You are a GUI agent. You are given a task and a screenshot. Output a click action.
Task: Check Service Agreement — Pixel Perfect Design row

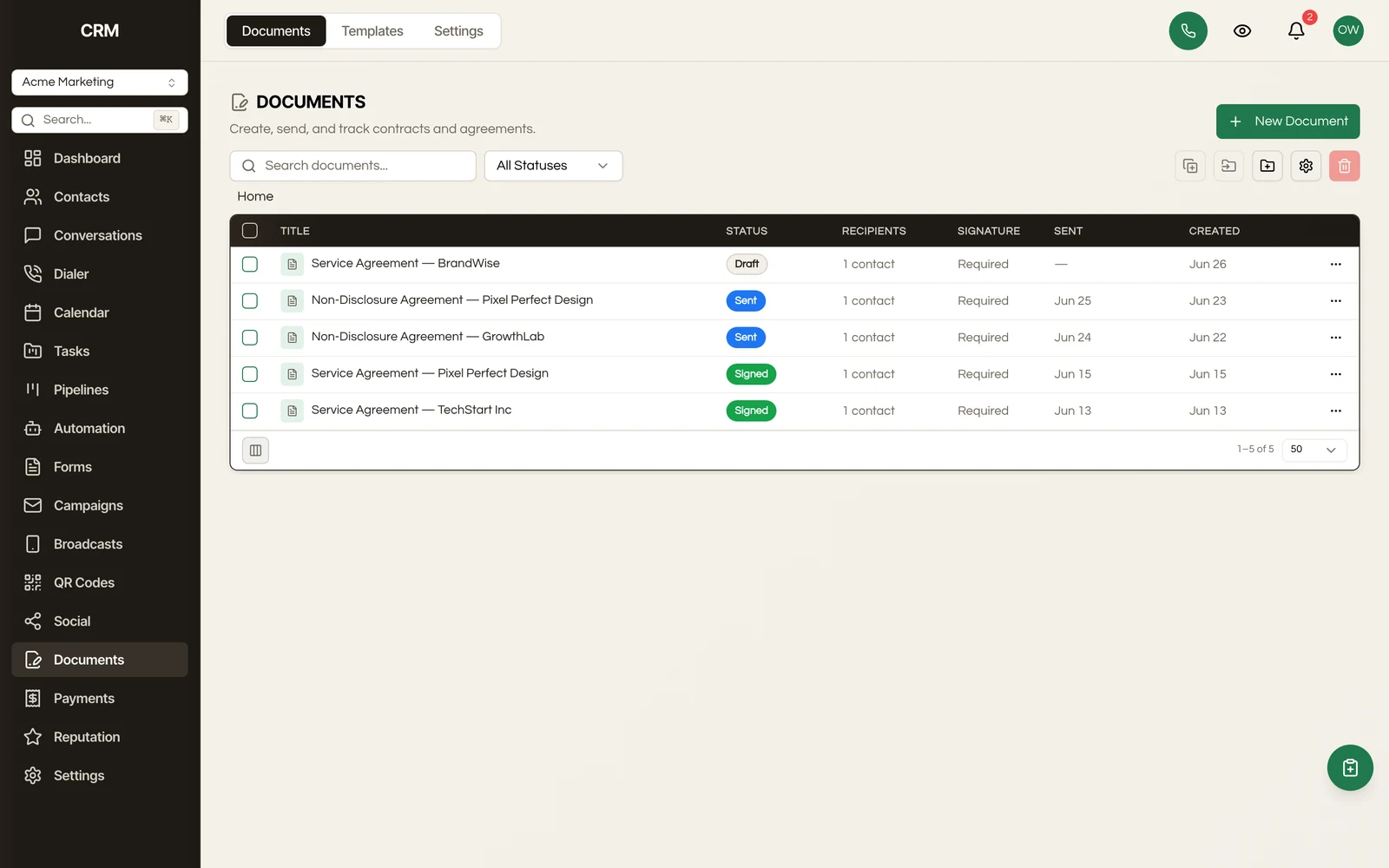[250, 374]
